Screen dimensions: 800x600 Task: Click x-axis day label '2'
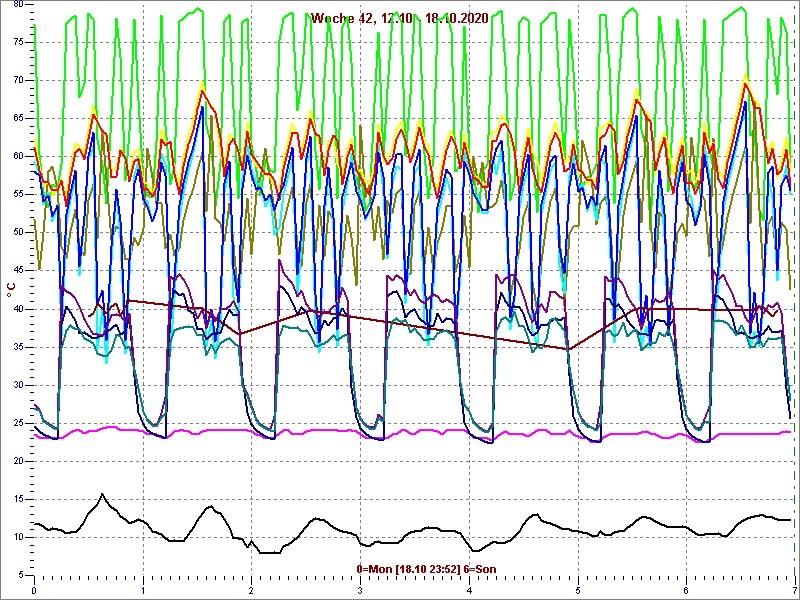(x=252, y=591)
